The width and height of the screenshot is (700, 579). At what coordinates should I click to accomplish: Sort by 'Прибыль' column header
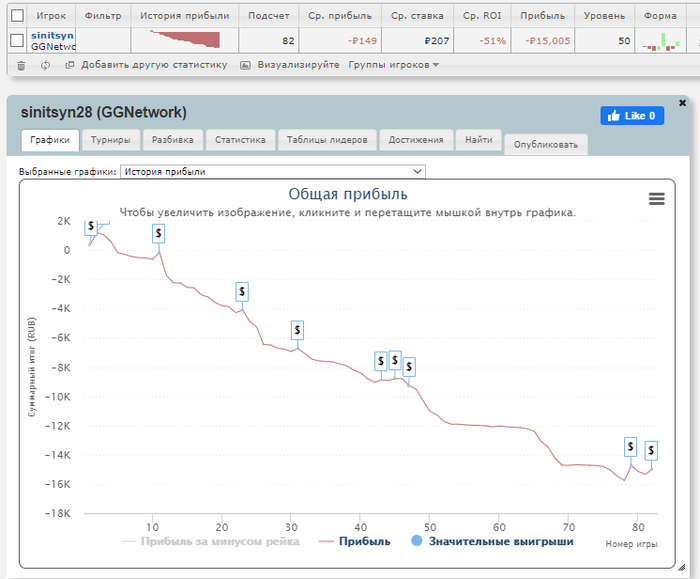click(x=542, y=16)
